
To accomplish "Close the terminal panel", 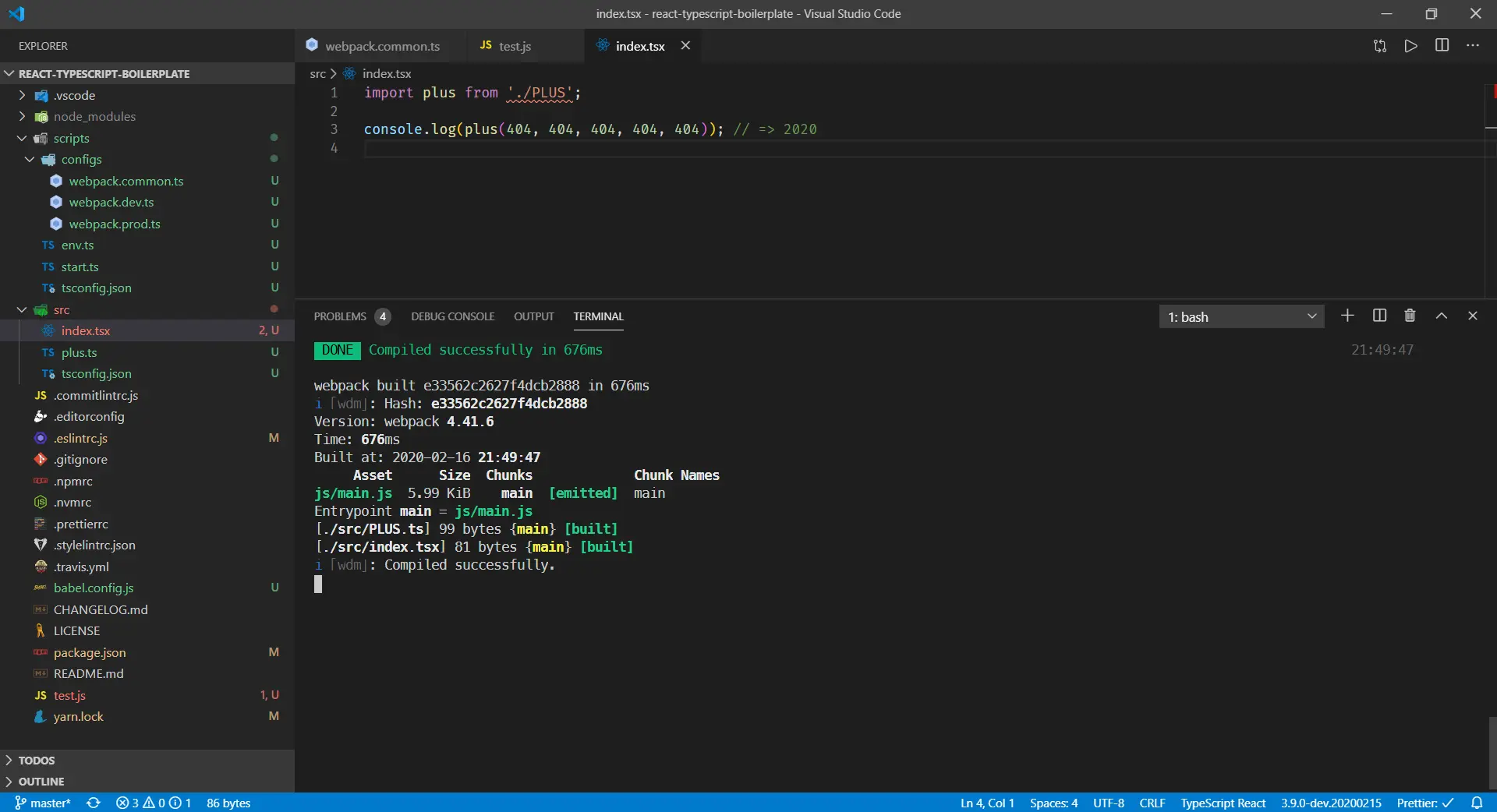I will (x=1473, y=316).
